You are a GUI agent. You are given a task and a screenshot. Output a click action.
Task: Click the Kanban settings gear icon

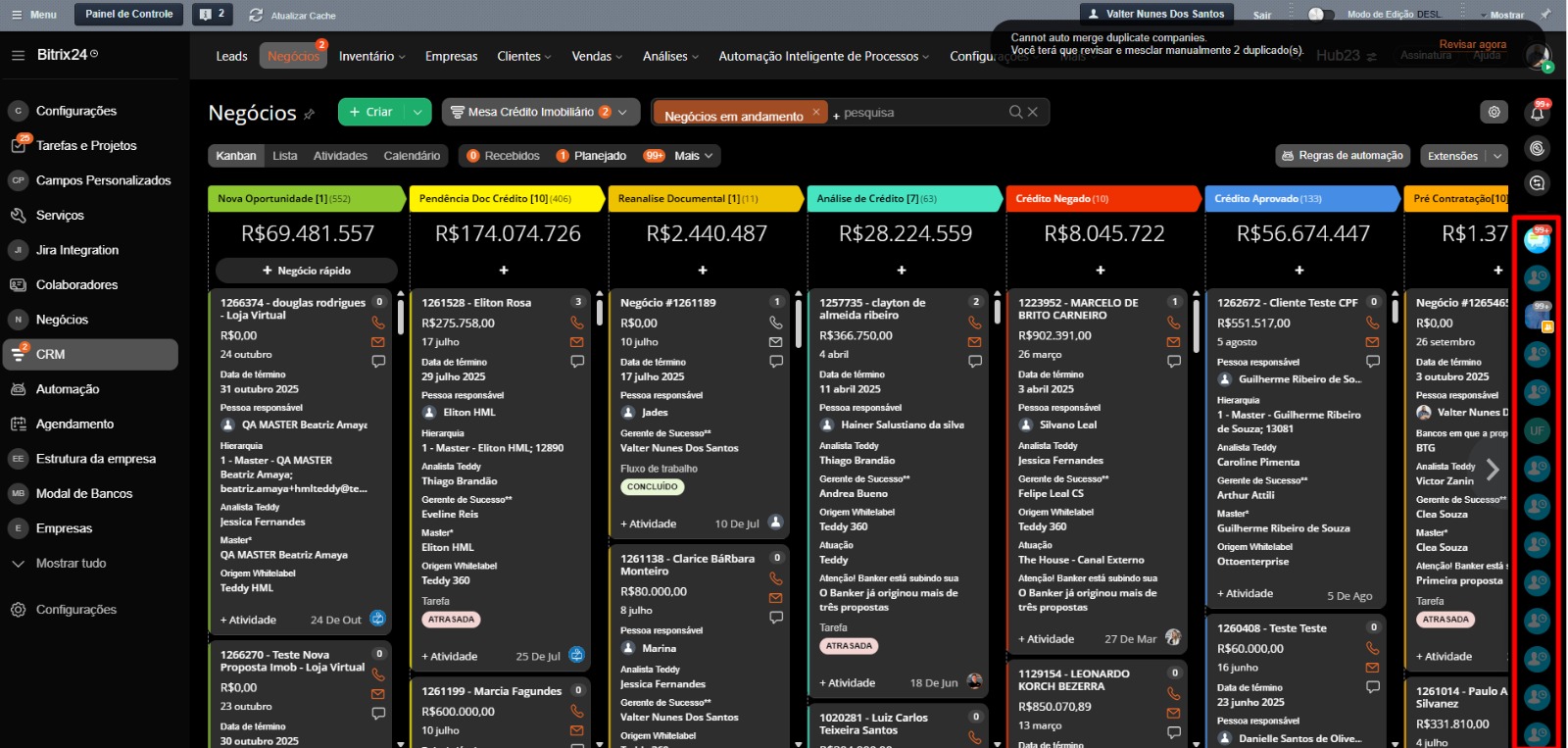1494,112
